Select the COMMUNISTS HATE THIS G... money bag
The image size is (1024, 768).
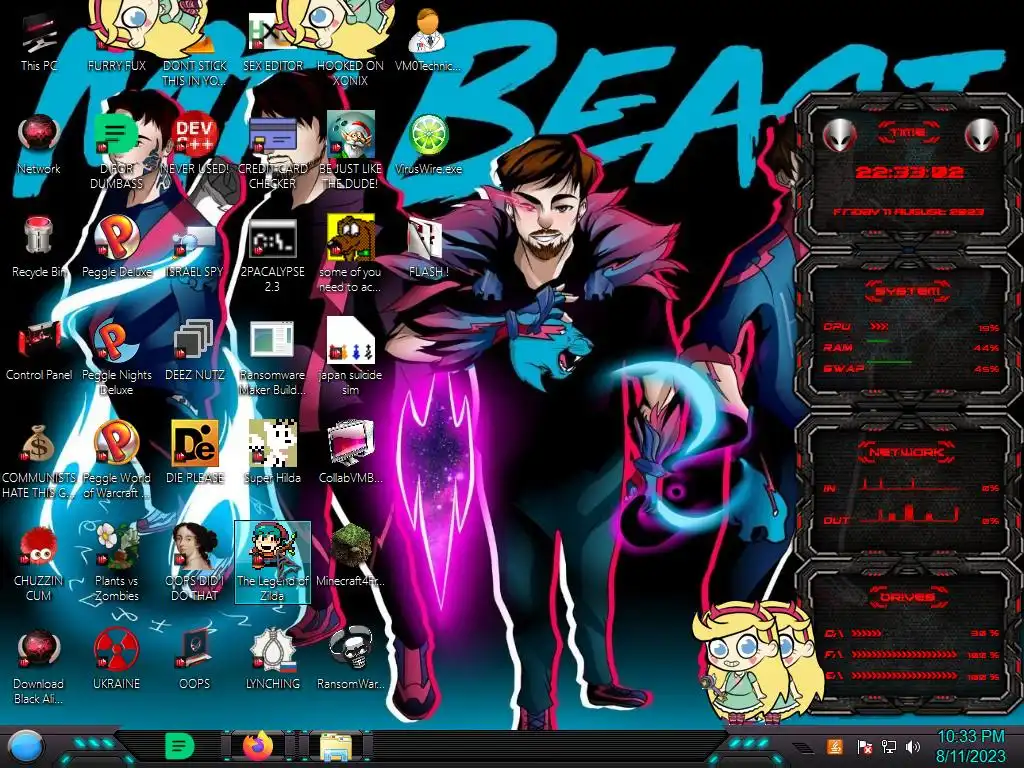(x=39, y=460)
